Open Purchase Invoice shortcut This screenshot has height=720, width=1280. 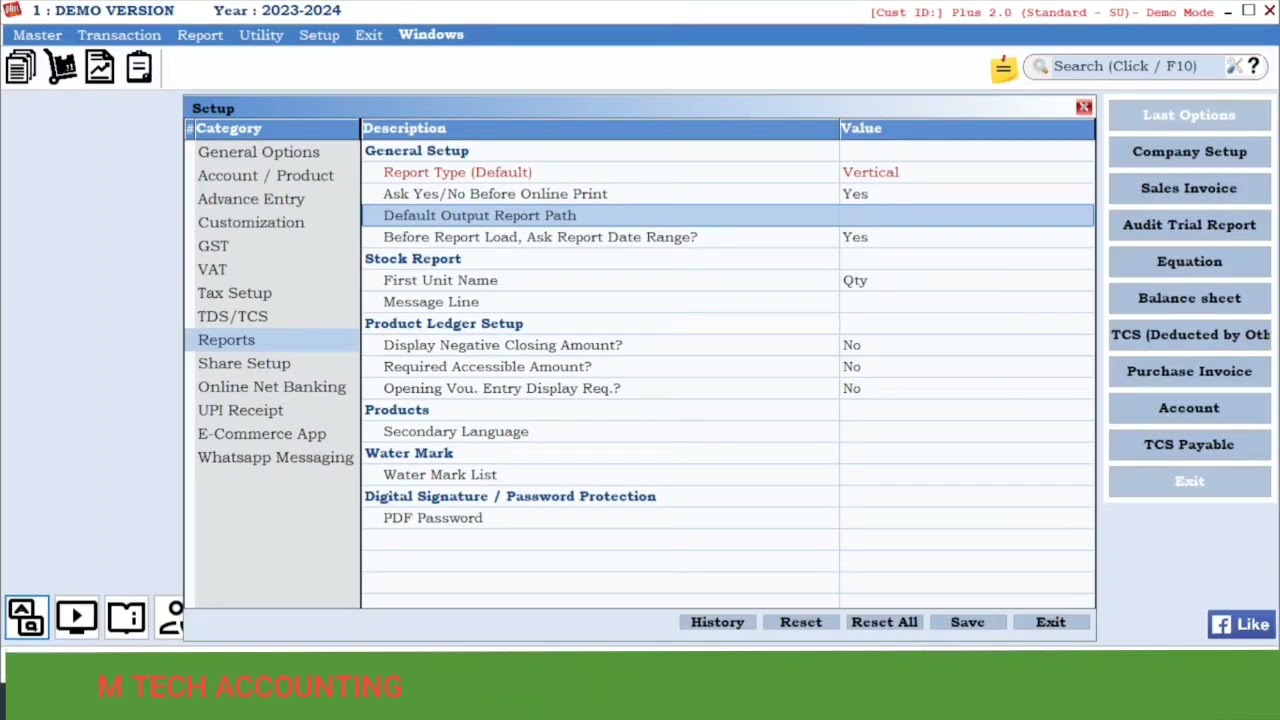pyautogui.click(x=1189, y=371)
